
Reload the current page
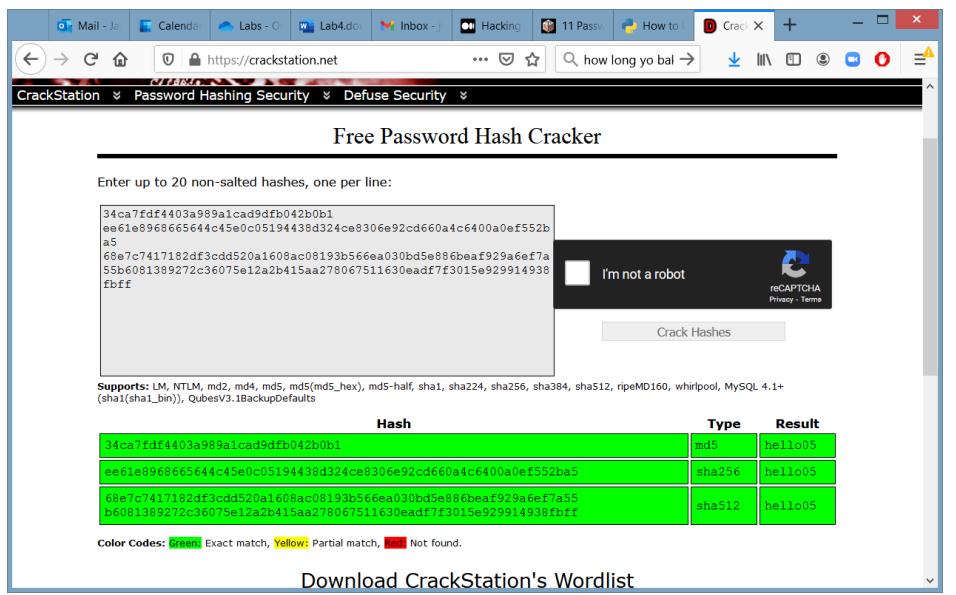(91, 59)
